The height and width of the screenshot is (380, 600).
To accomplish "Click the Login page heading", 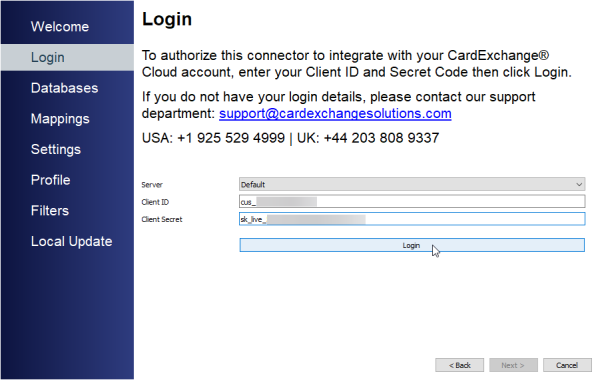I will point(167,19).
